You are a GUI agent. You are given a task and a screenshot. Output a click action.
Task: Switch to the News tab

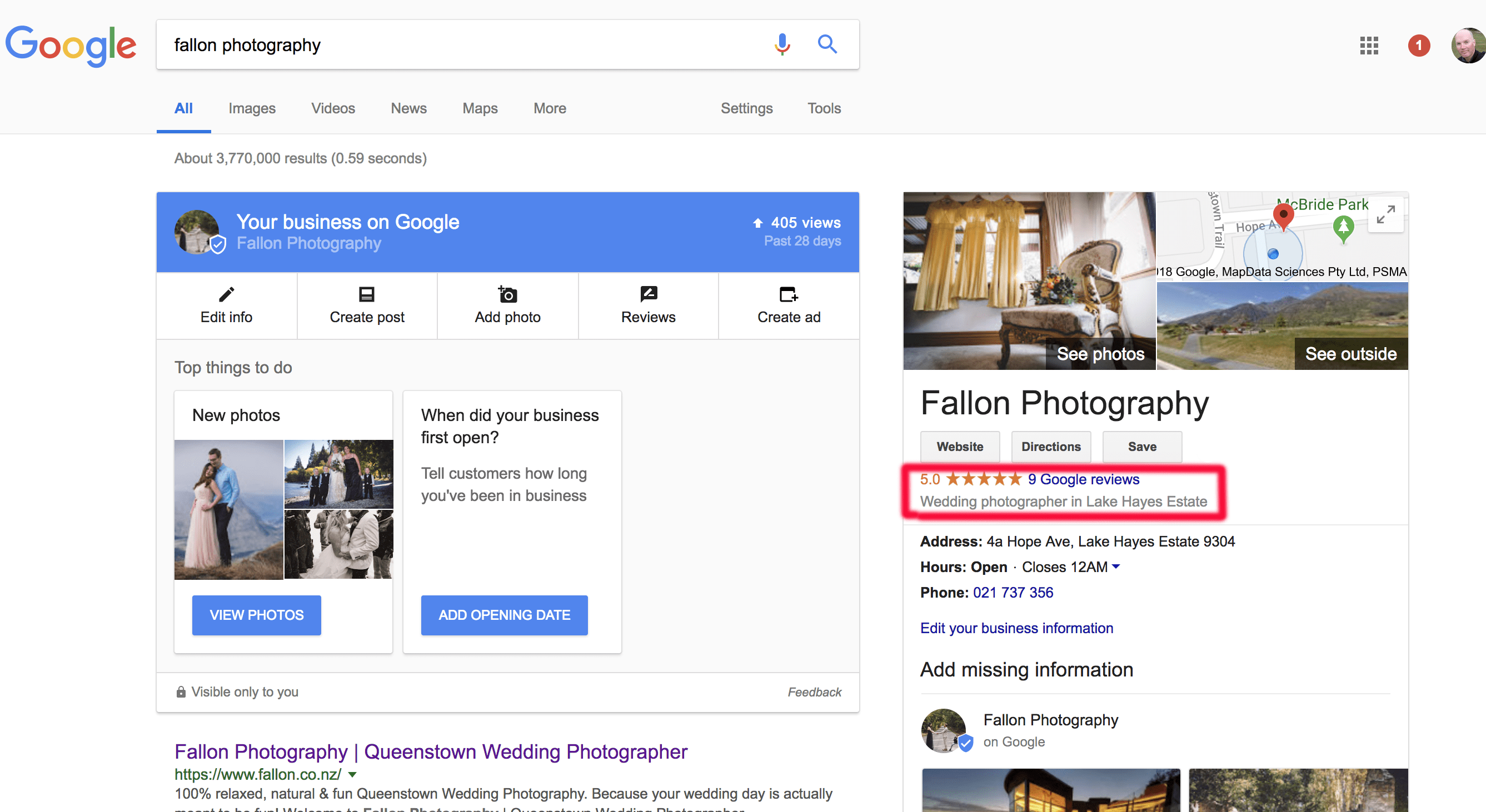(x=408, y=108)
